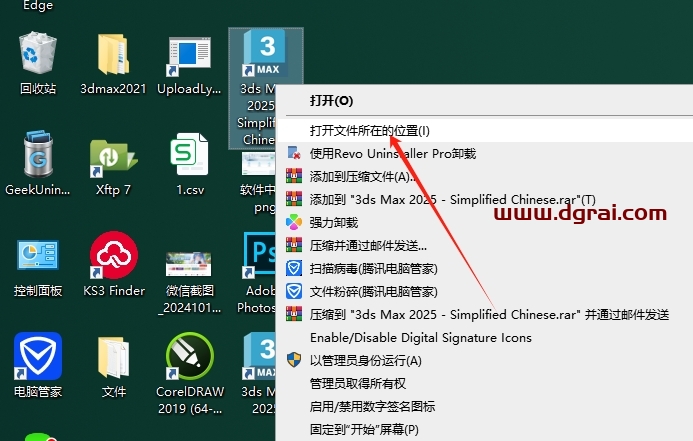The width and height of the screenshot is (693, 441).
Task: Choose 固定到"开始"屏幕(P)
Action: [484, 430]
